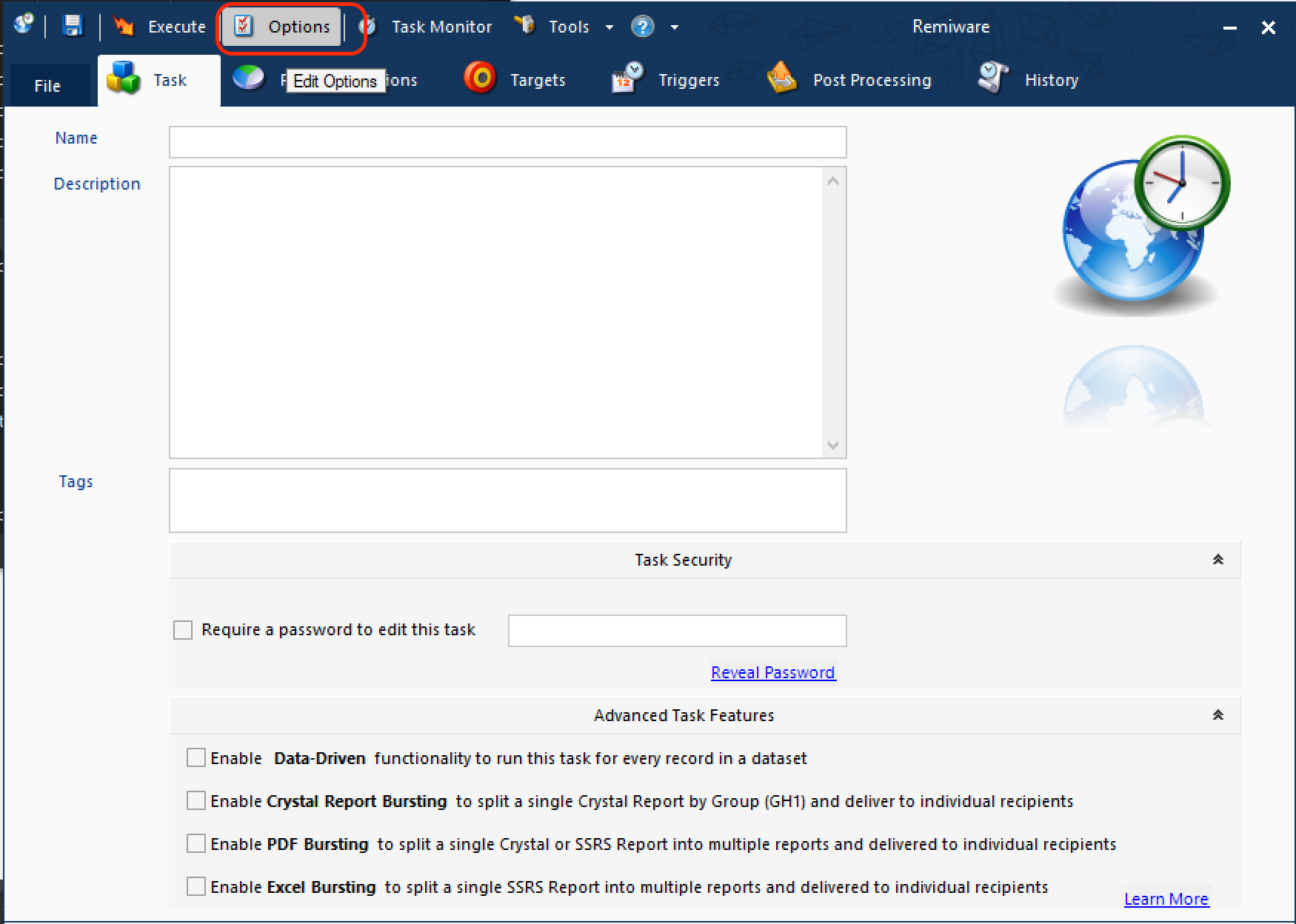The height and width of the screenshot is (924, 1296).
Task: Click into the task Name field
Action: [x=507, y=142]
